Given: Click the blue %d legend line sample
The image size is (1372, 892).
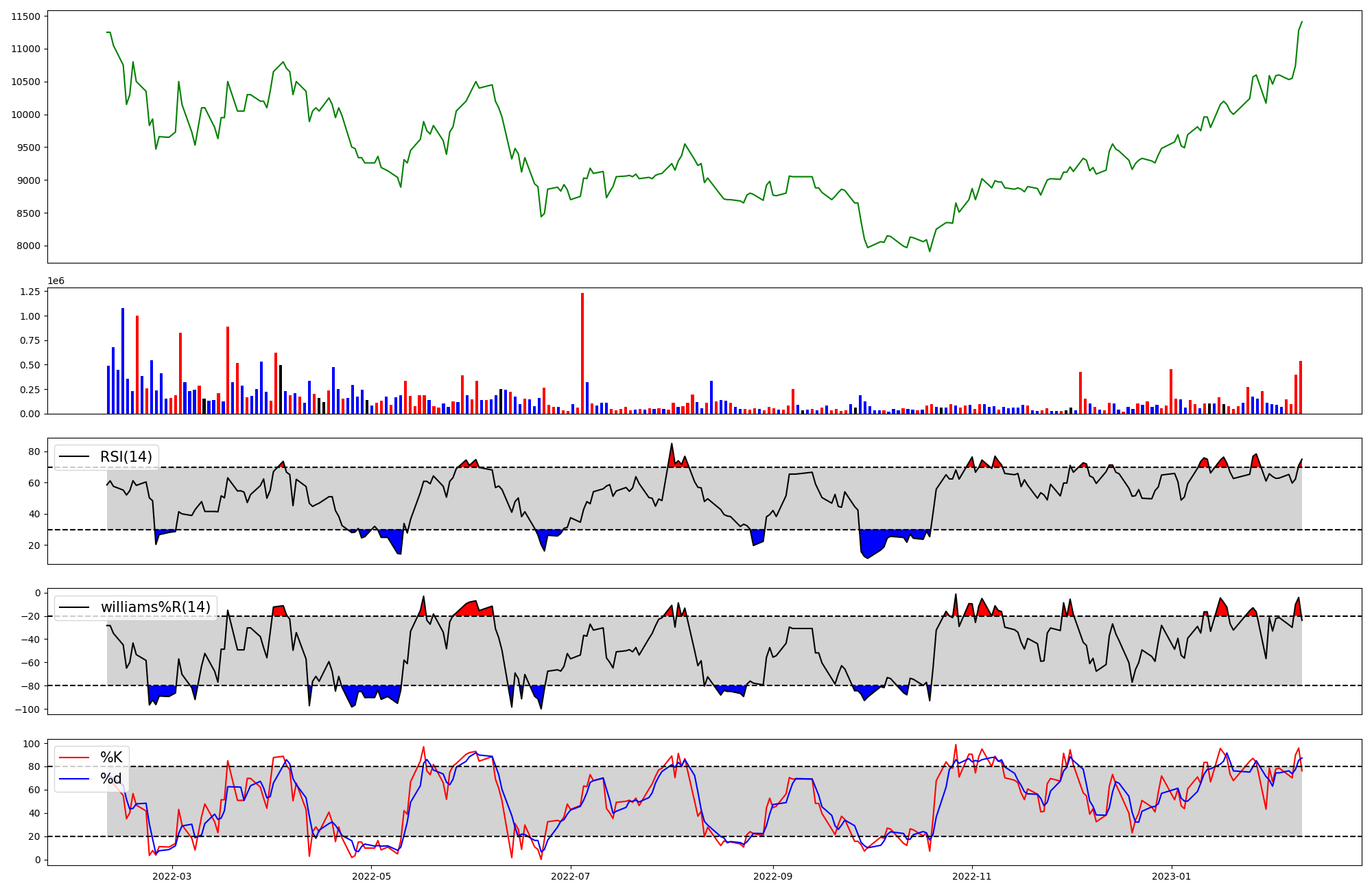Looking at the screenshot, I should 74,779.
